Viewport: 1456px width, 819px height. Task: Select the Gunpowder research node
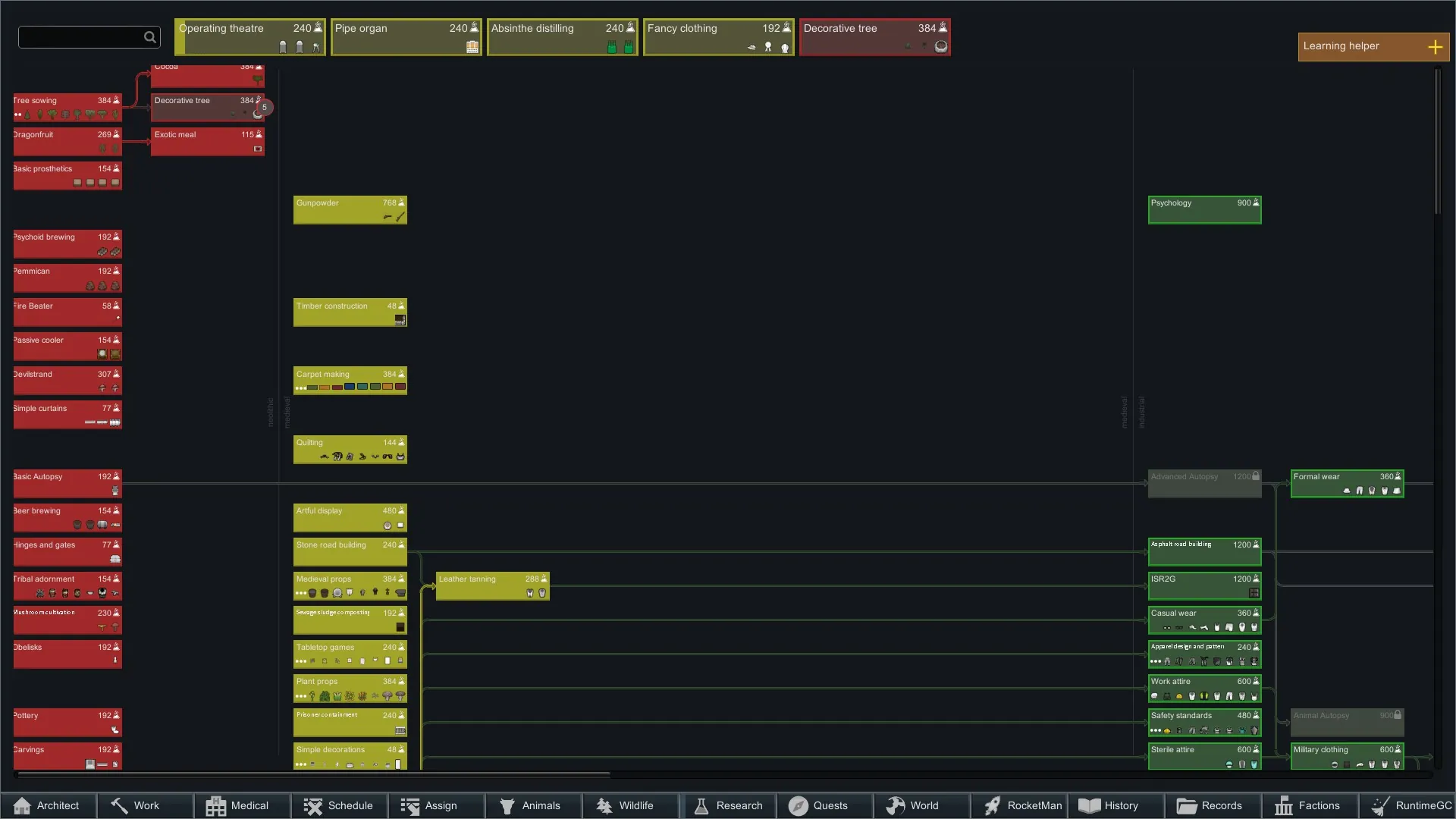click(350, 210)
